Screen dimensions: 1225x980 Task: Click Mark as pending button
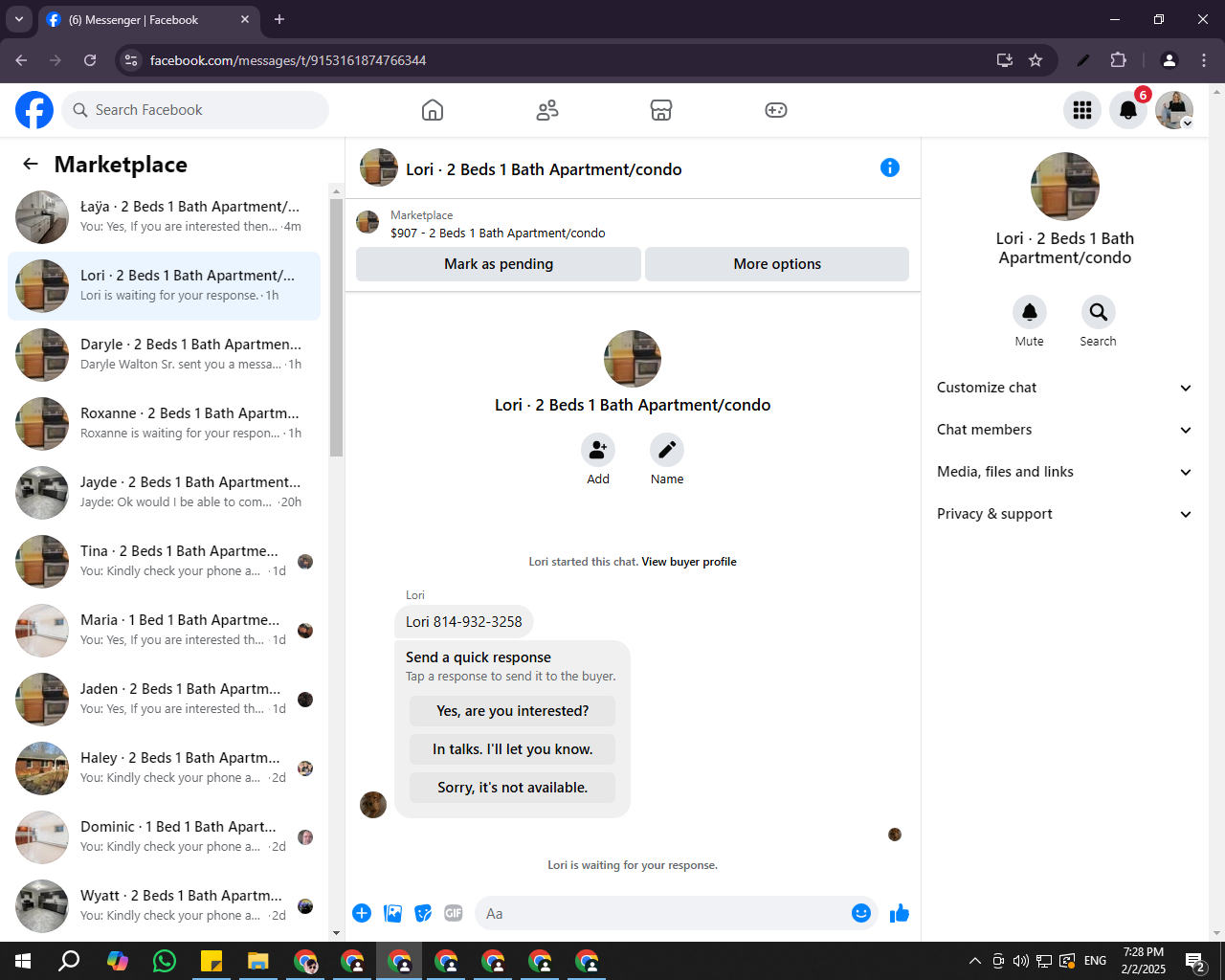[499, 264]
